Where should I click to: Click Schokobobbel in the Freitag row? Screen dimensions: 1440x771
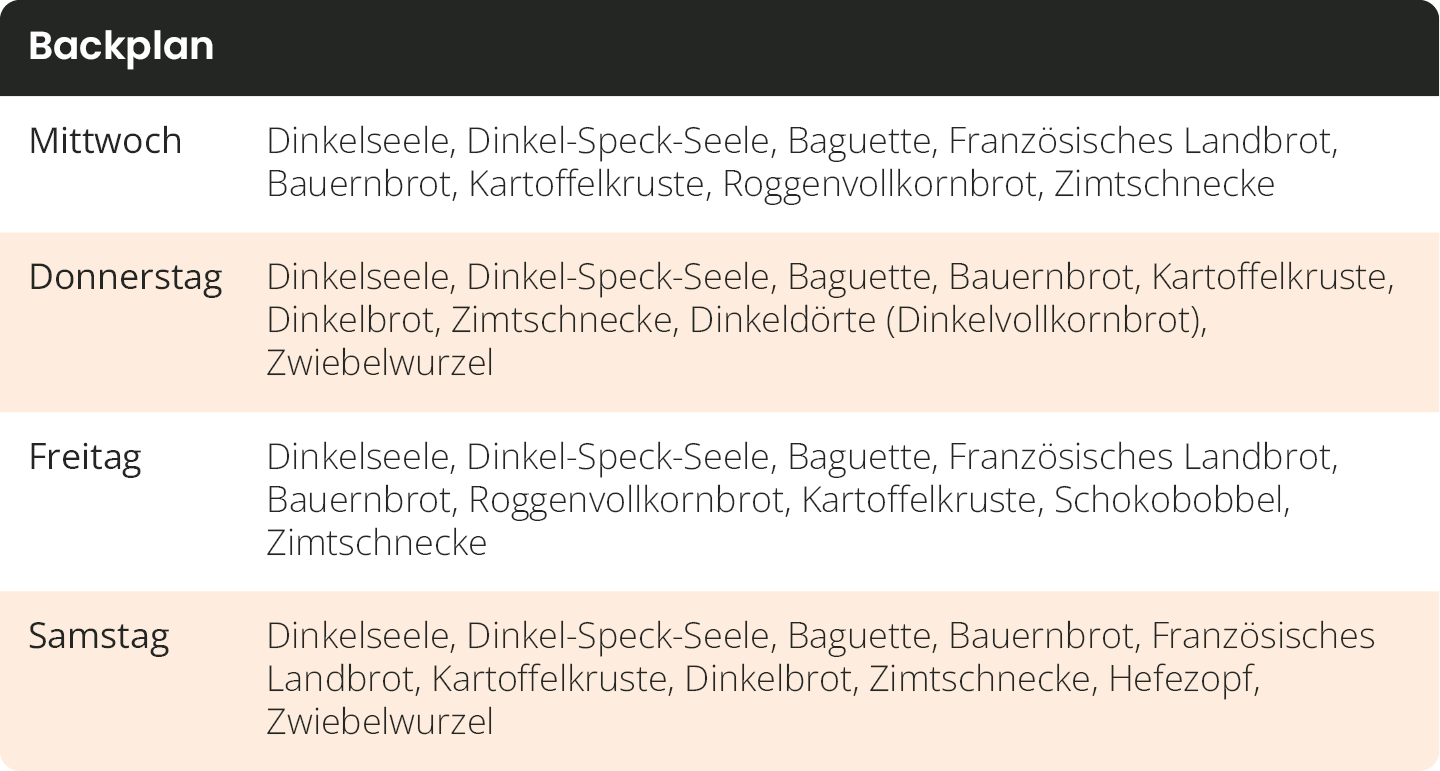pyautogui.click(x=1170, y=499)
